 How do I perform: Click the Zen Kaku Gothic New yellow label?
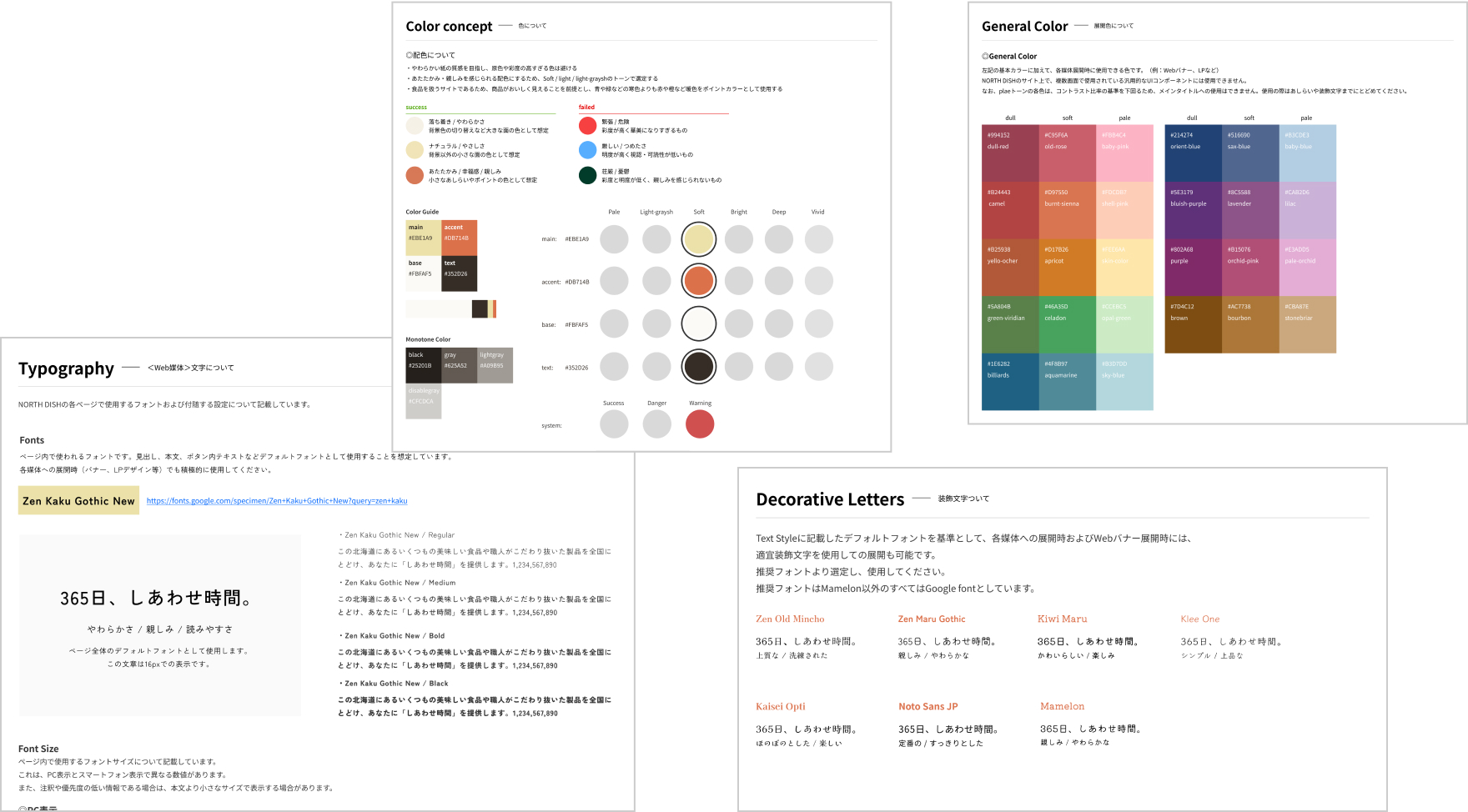click(x=78, y=501)
